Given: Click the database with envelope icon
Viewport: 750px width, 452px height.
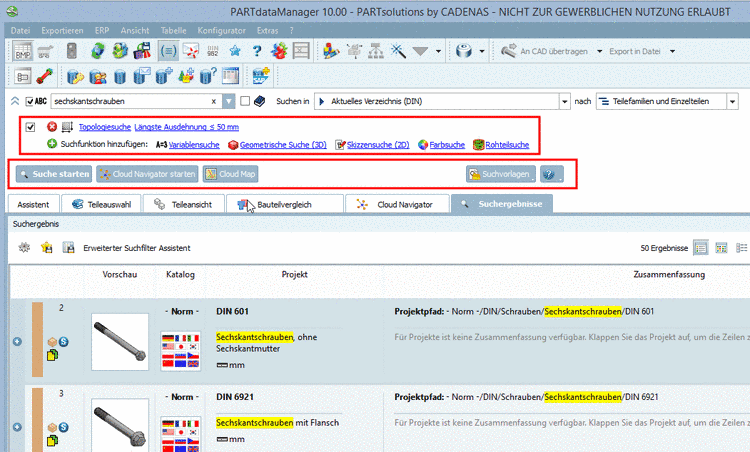Looking at the screenshot, I should point(142,76).
